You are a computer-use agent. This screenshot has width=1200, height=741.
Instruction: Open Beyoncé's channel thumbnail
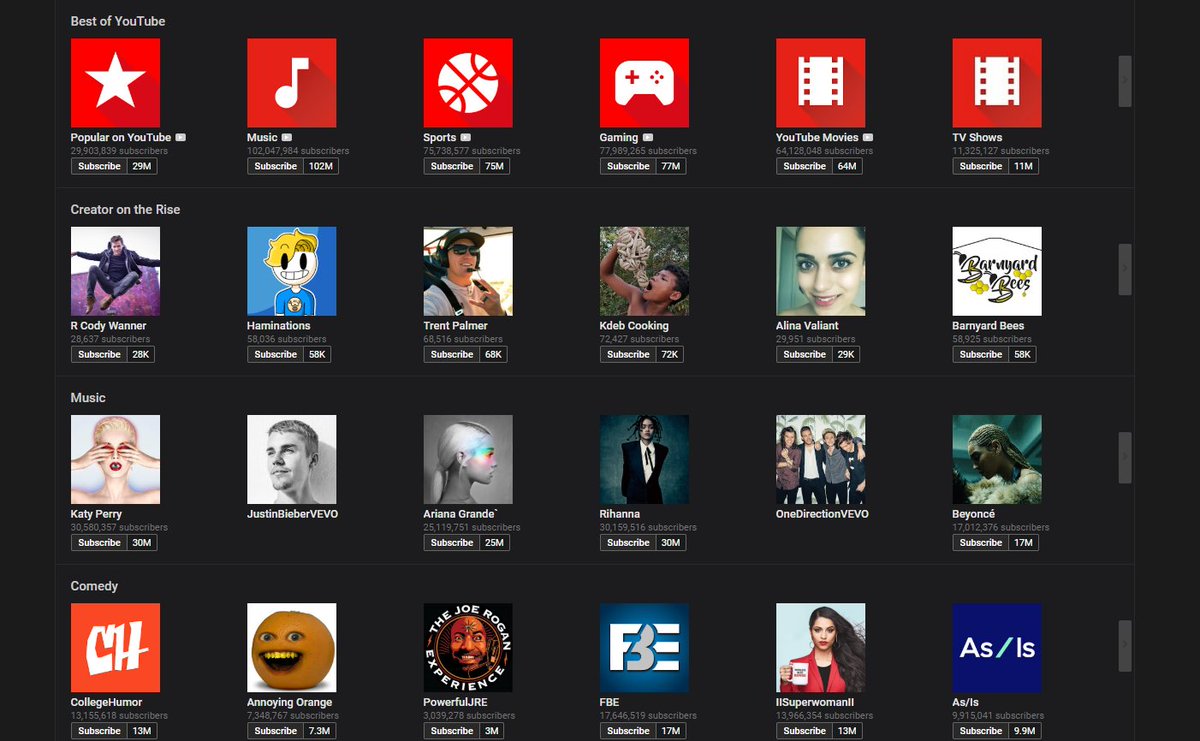pos(997,460)
